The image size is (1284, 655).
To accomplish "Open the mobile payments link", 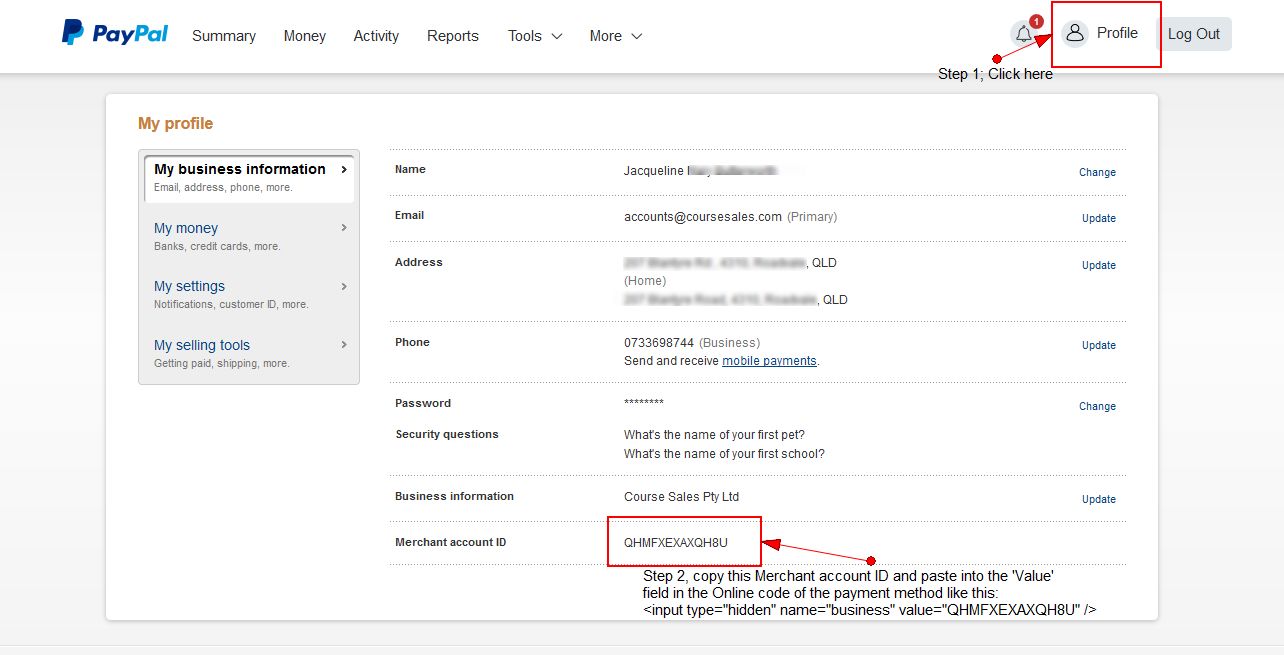I will coord(769,361).
